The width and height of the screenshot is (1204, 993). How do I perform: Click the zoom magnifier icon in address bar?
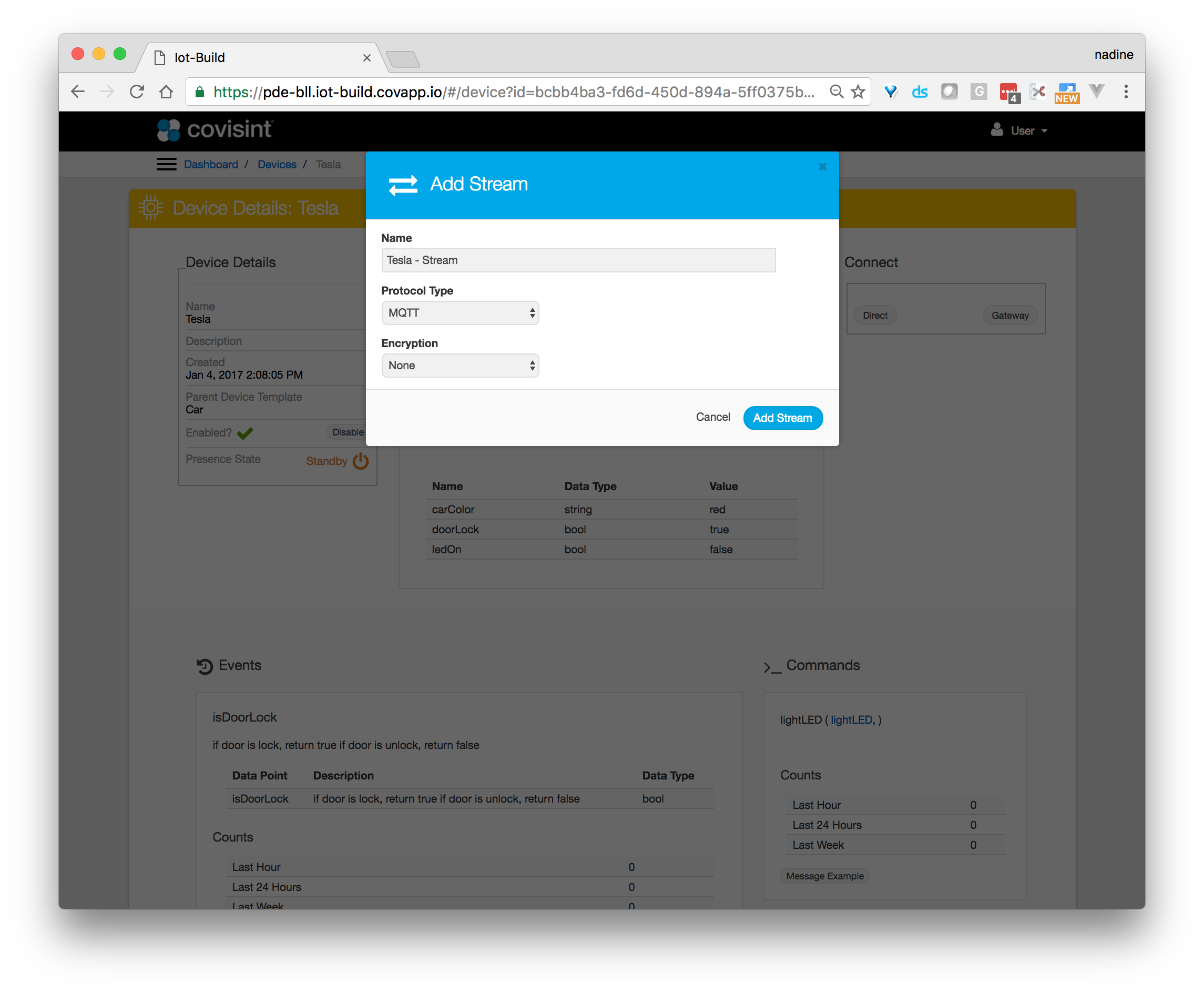[836, 92]
